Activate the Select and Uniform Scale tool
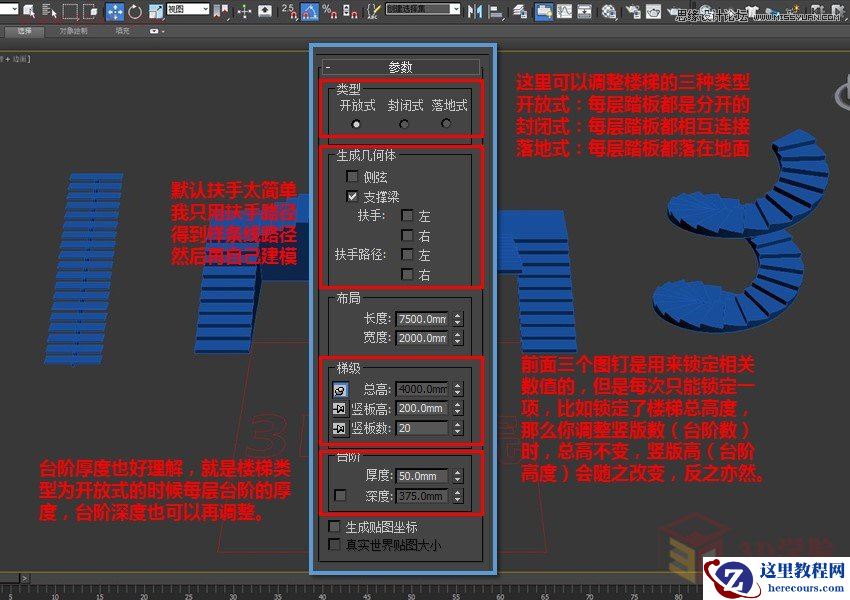Viewport: 850px width, 600px height. (x=154, y=11)
